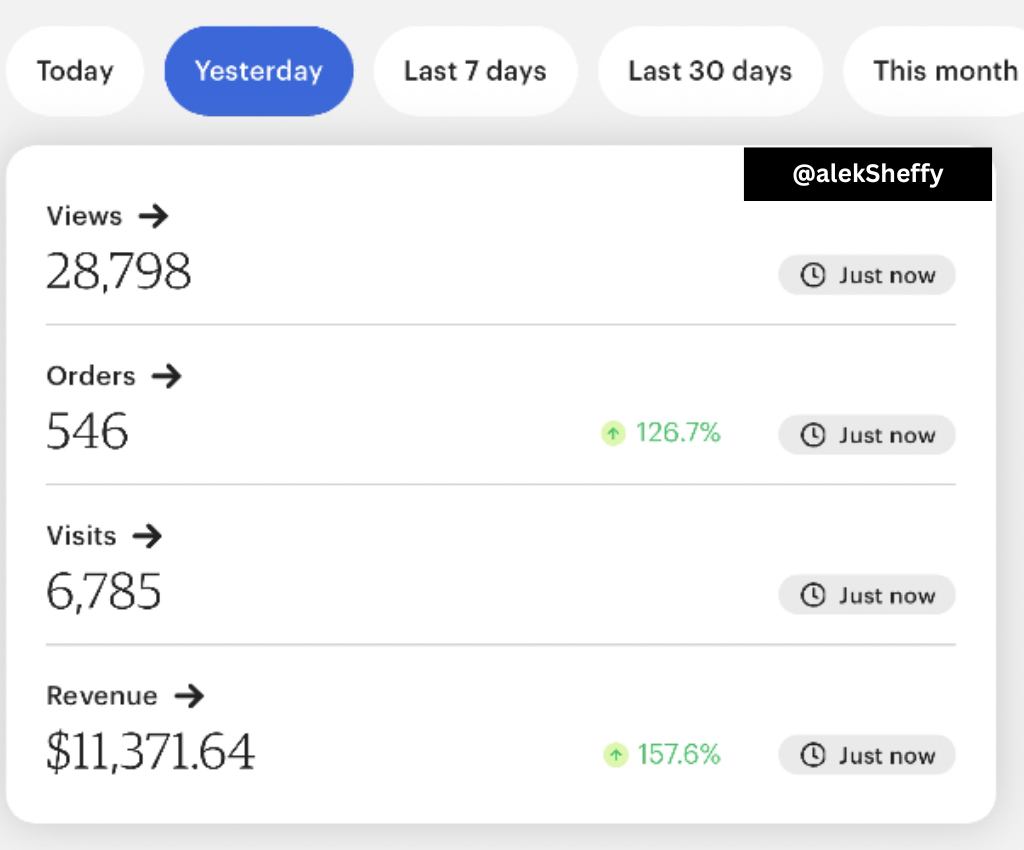Open the Views stats link
Image resolution: width=1024 pixels, height=850 pixels.
click(x=85, y=216)
